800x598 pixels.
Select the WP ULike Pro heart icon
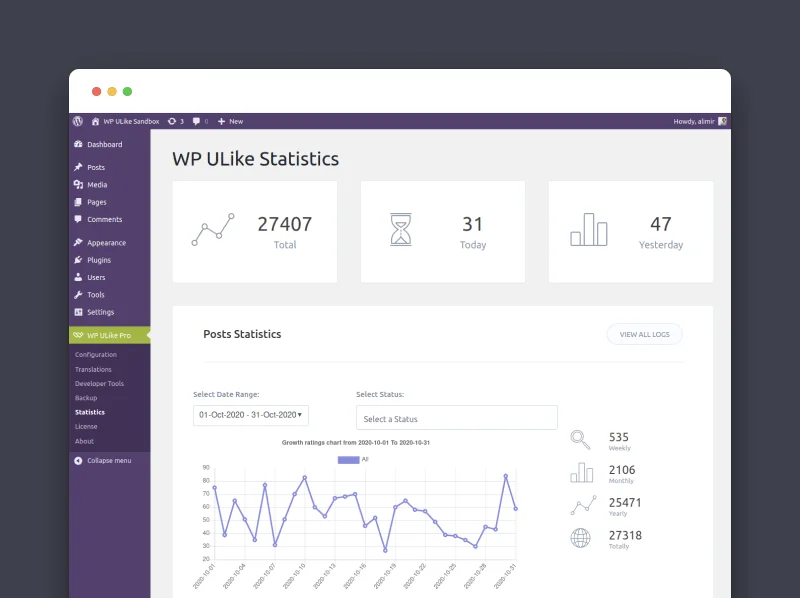78,337
